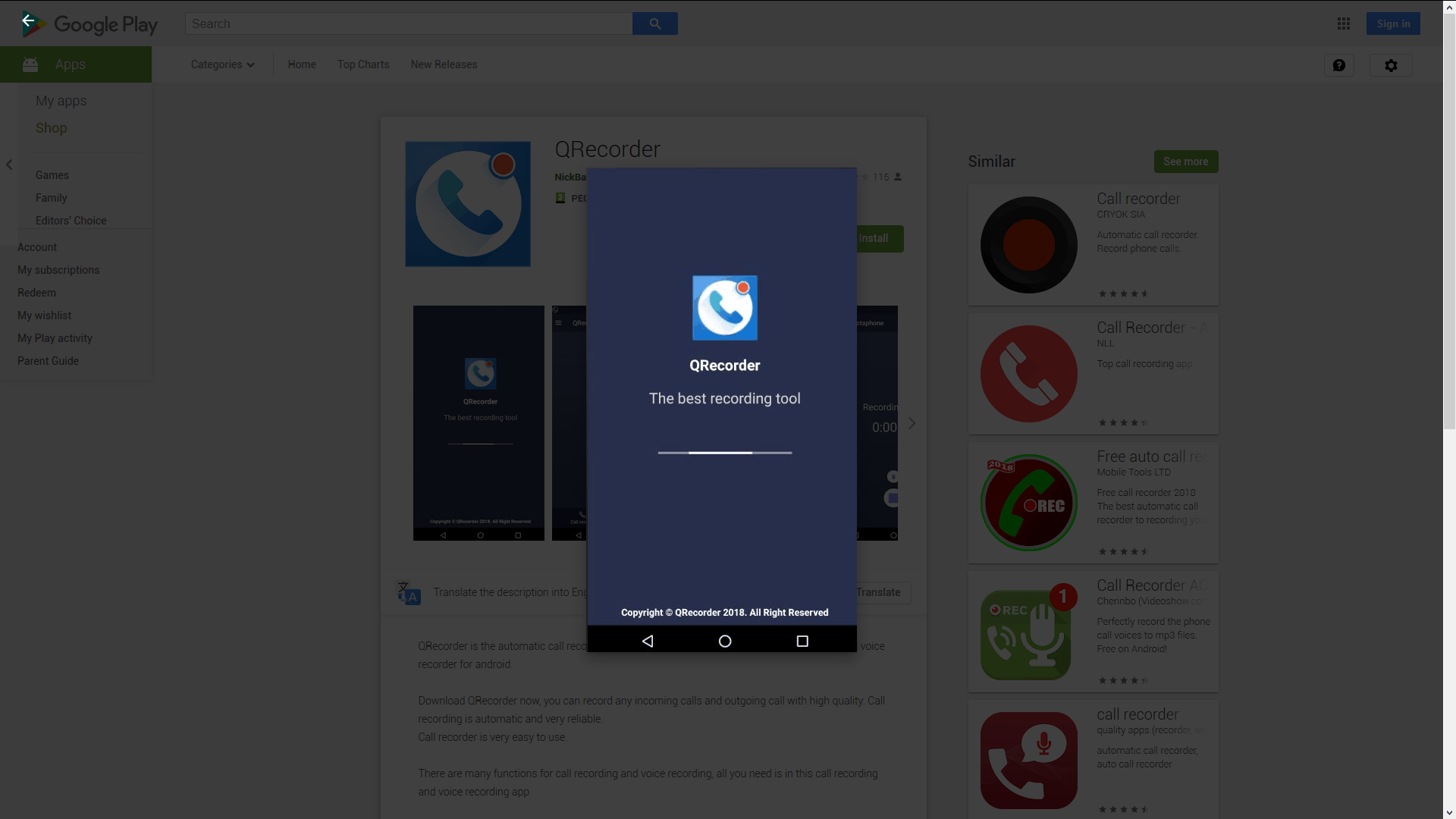
Task: Select Family category in sidebar
Action: pyautogui.click(x=52, y=198)
